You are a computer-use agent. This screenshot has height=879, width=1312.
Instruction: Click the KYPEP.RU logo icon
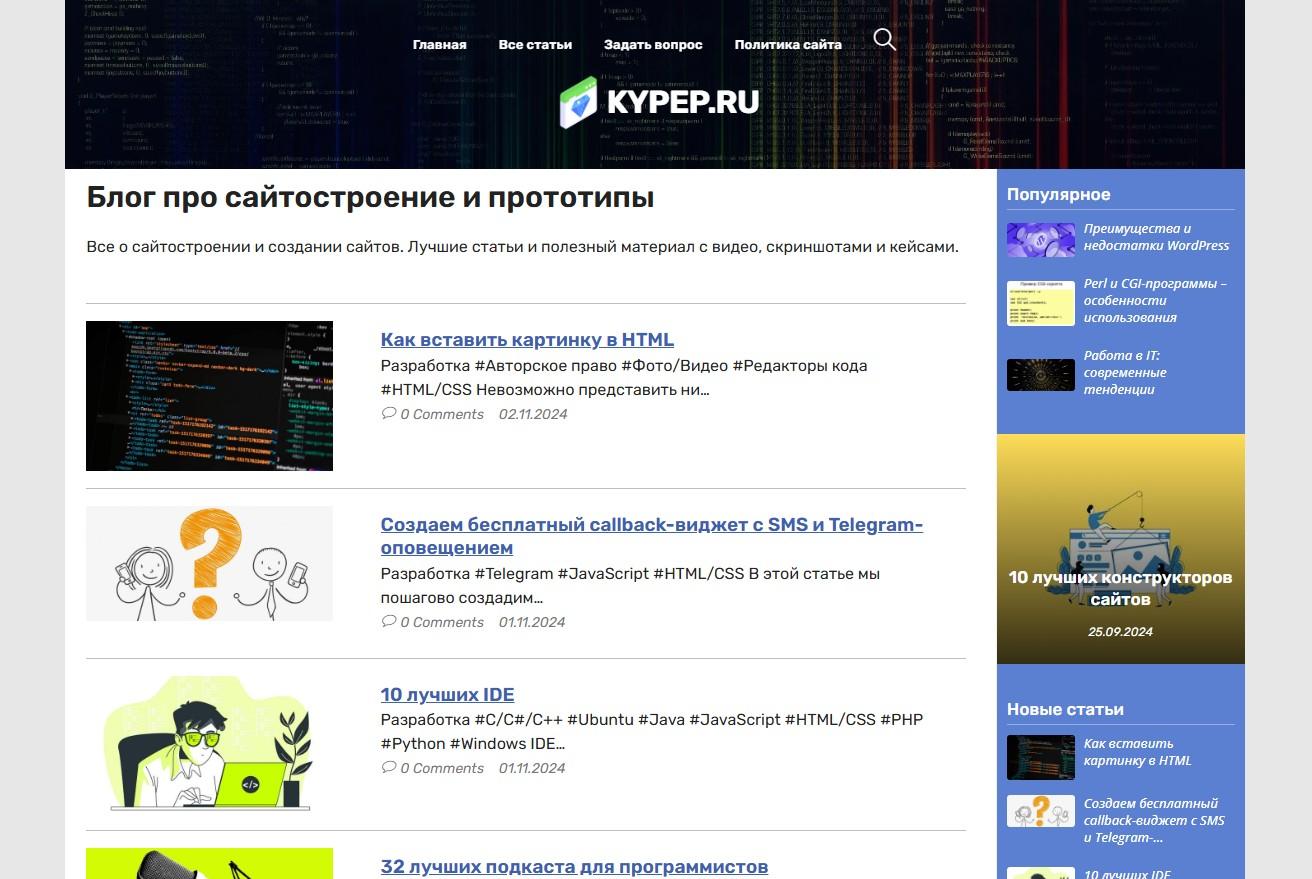578,102
